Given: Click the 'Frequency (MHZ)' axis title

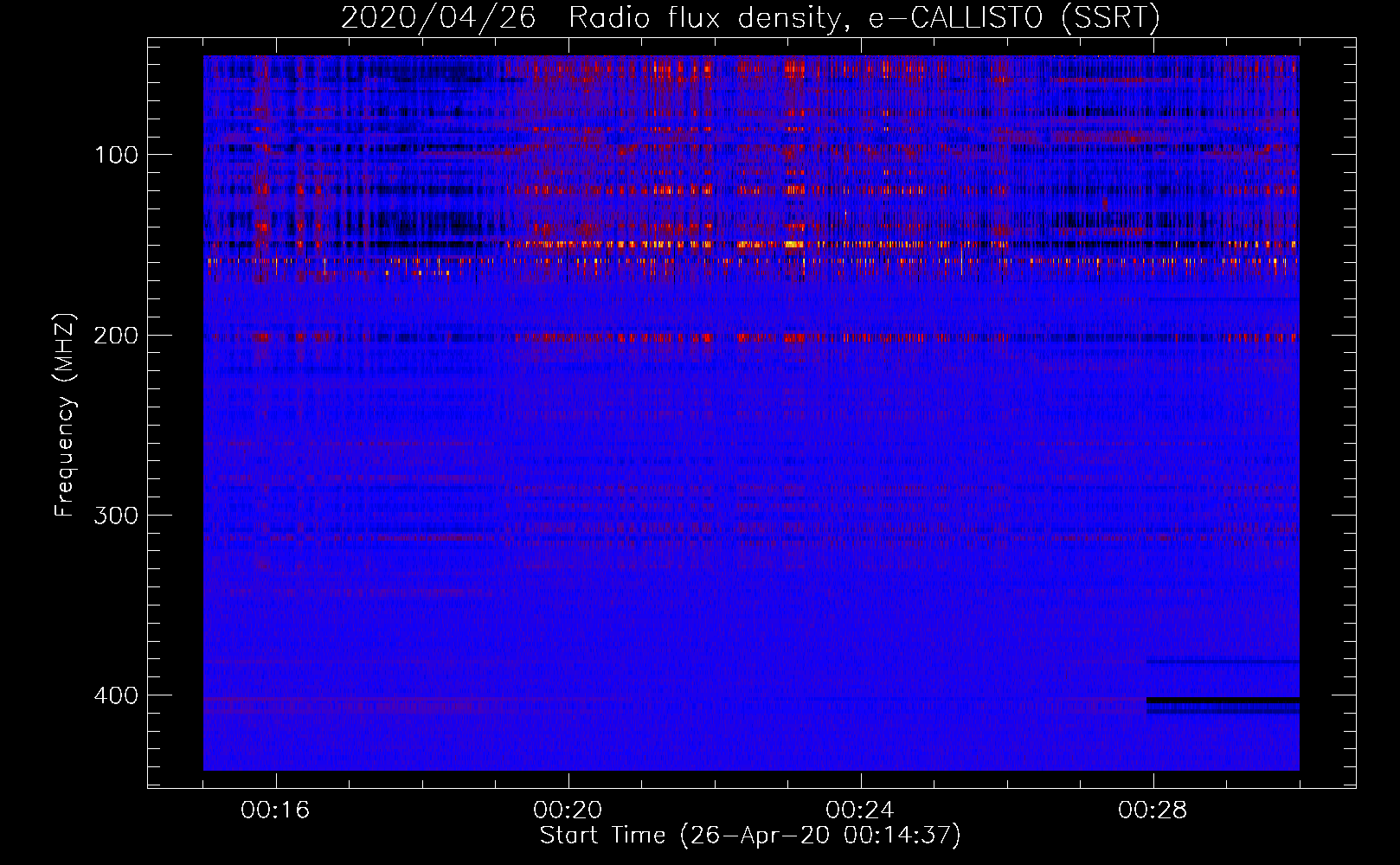Looking at the screenshot, I should click(66, 415).
